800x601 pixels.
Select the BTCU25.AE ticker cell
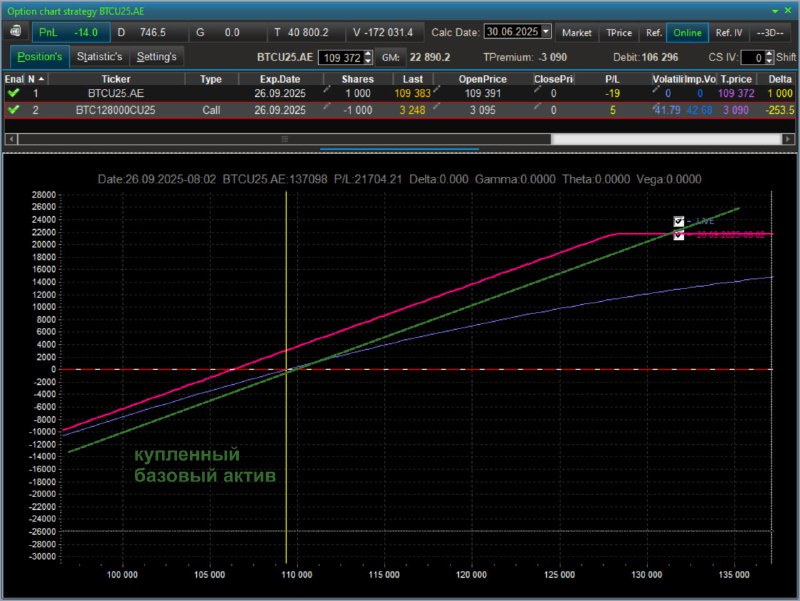point(116,93)
